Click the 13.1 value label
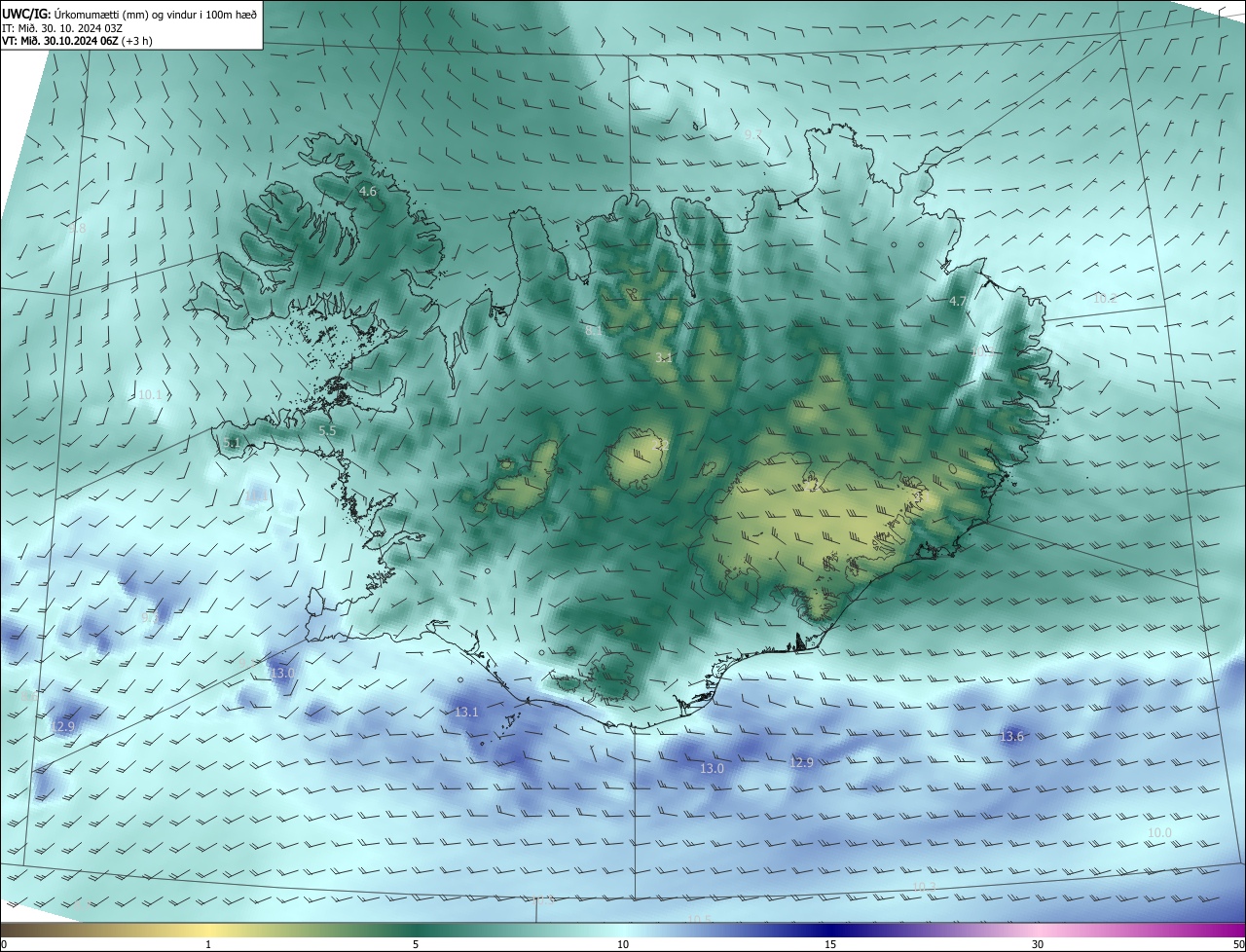The image size is (1246, 952). [x=466, y=713]
